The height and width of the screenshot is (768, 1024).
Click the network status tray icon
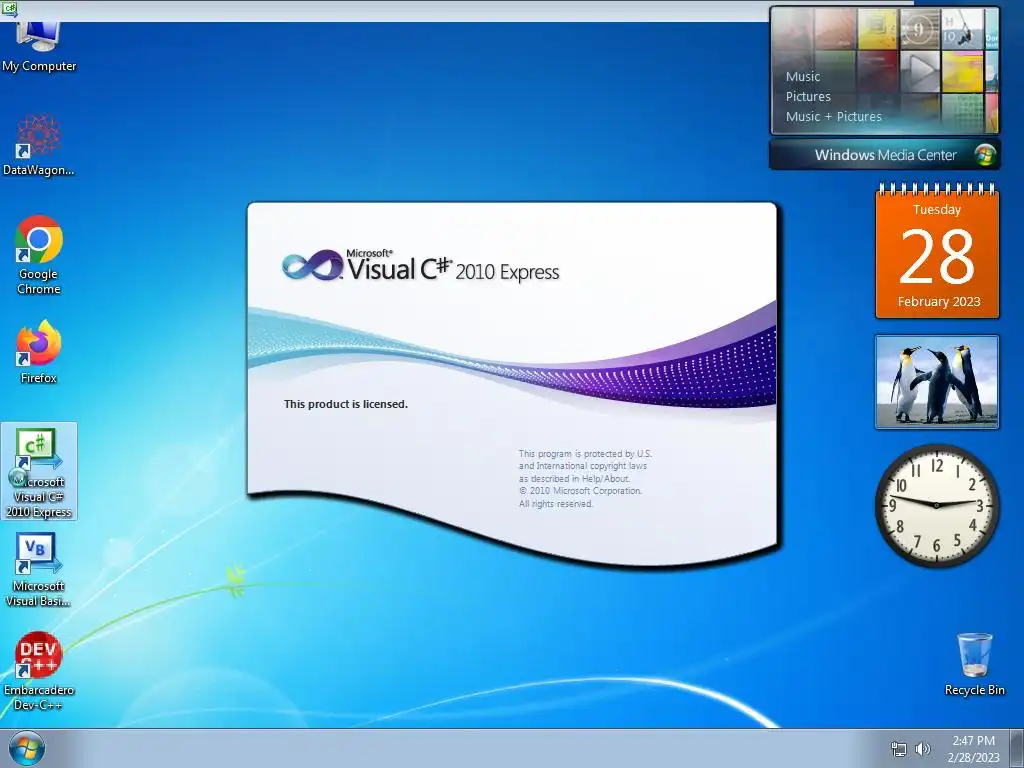pyautogui.click(x=899, y=749)
